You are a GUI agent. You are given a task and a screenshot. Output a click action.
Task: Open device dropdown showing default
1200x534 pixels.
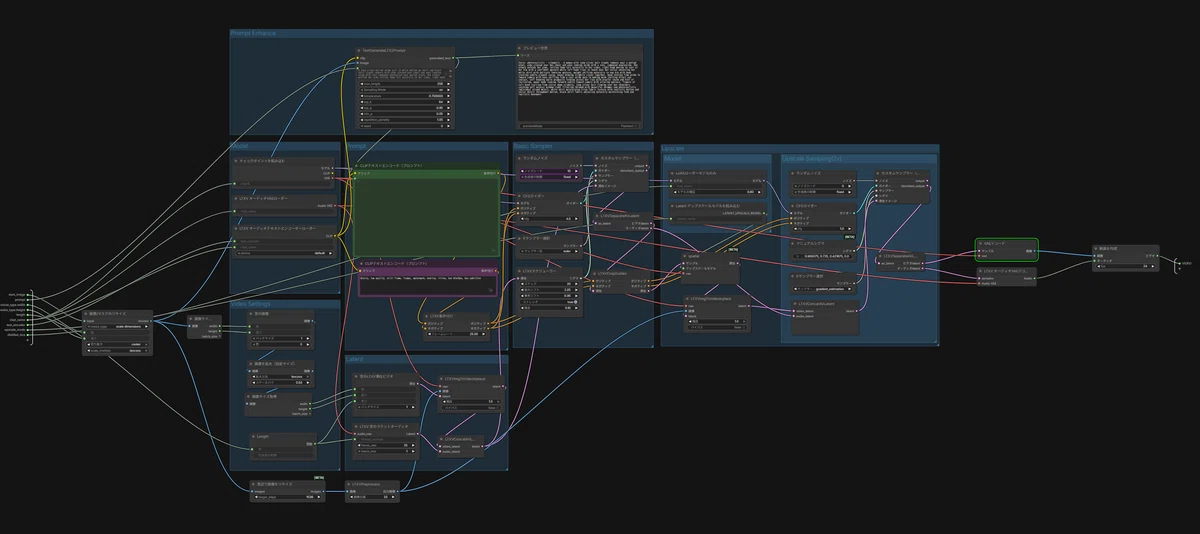[x=284, y=253]
